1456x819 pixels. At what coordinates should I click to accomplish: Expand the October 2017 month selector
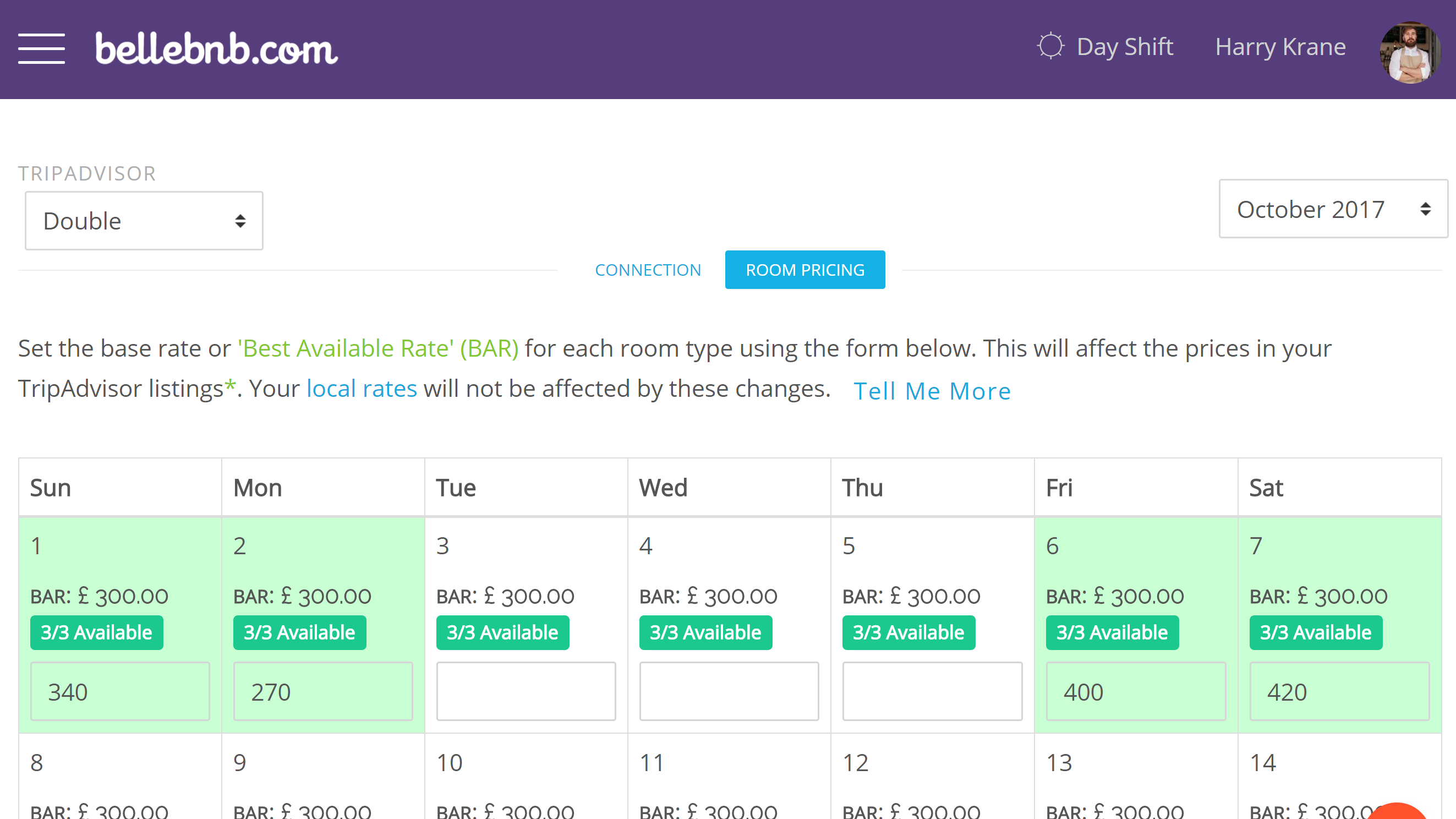1330,209
